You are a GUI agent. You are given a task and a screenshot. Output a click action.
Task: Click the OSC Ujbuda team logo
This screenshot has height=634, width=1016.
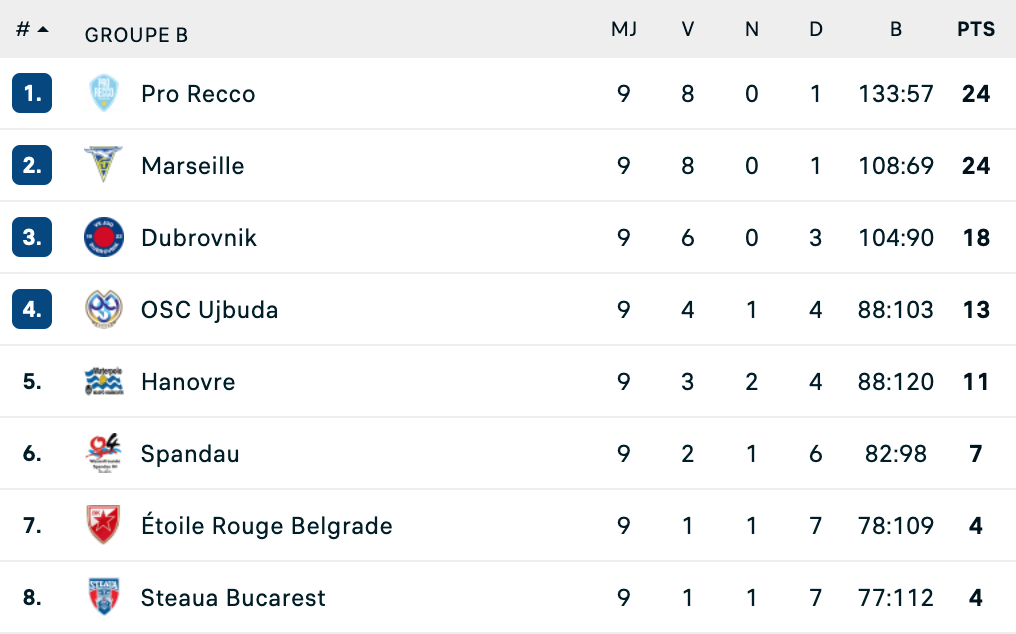(104, 310)
